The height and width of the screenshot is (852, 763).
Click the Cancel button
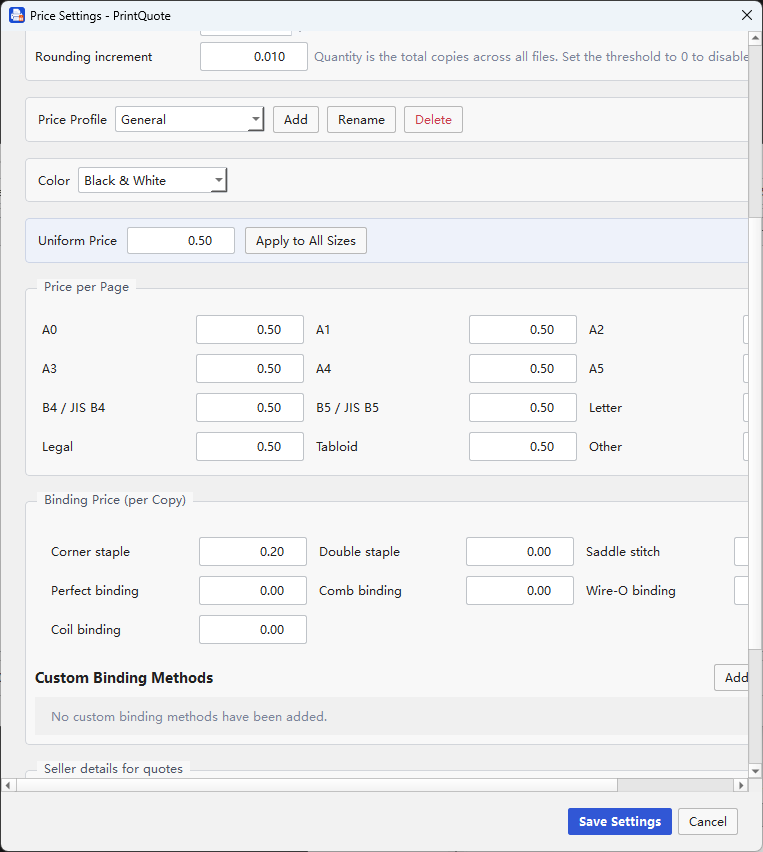pyautogui.click(x=708, y=822)
